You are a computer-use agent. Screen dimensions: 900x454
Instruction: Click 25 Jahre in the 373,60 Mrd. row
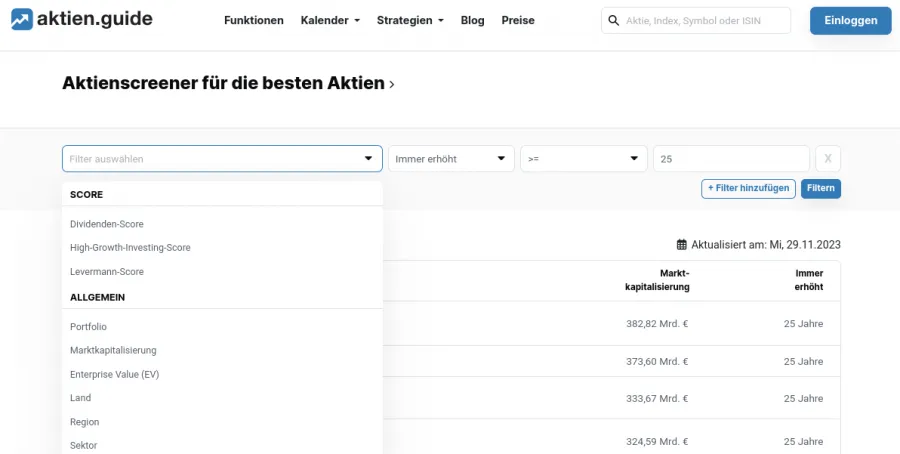click(804, 362)
